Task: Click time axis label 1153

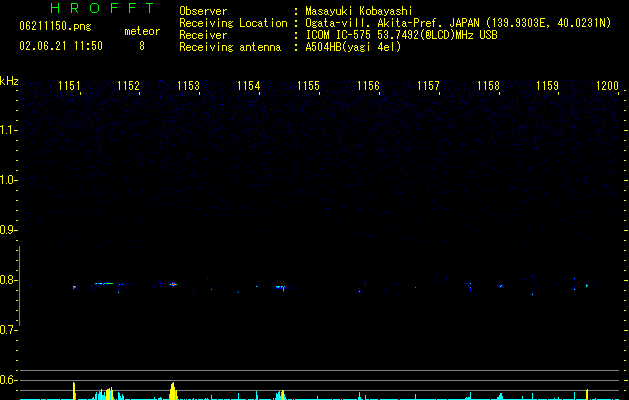Action: pyautogui.click(x=189, y=86)
